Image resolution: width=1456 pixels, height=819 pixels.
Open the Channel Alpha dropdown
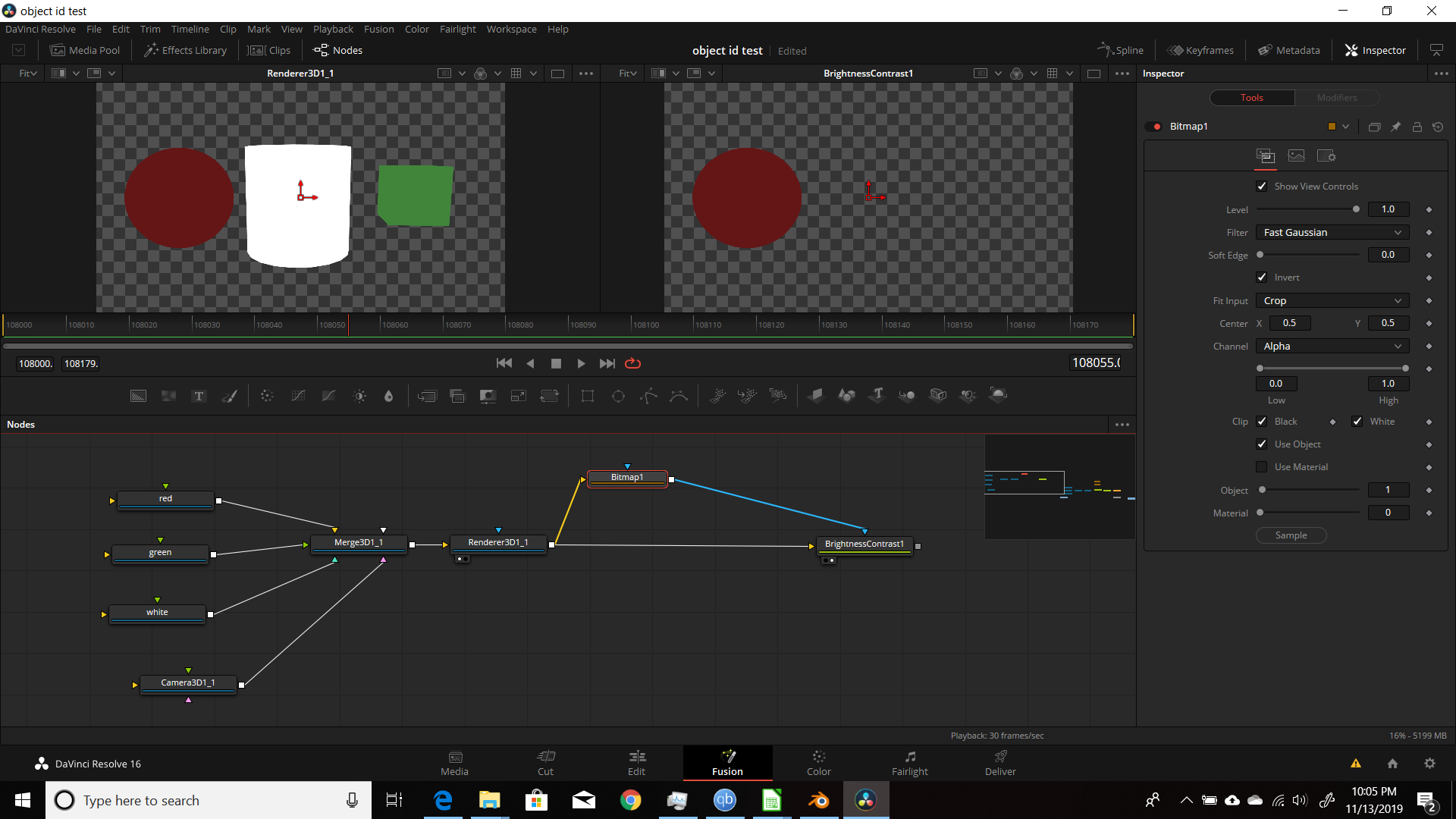click(1332, 346)
